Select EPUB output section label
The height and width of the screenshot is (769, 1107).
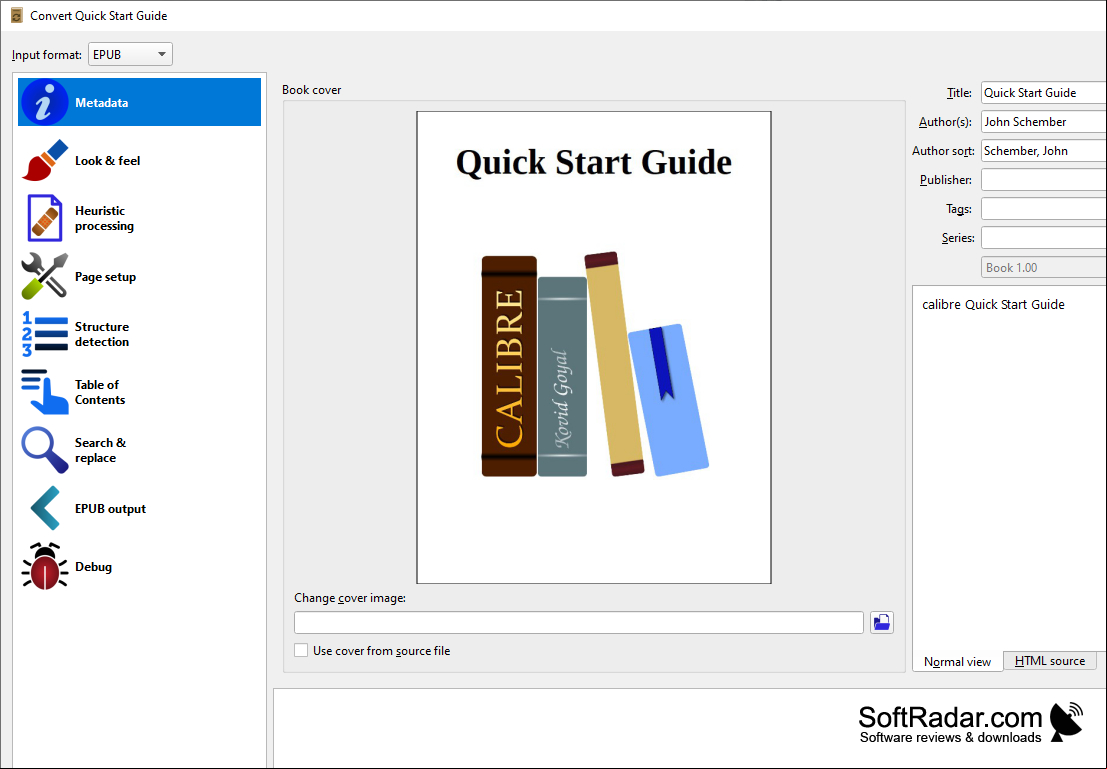[110, 508]
